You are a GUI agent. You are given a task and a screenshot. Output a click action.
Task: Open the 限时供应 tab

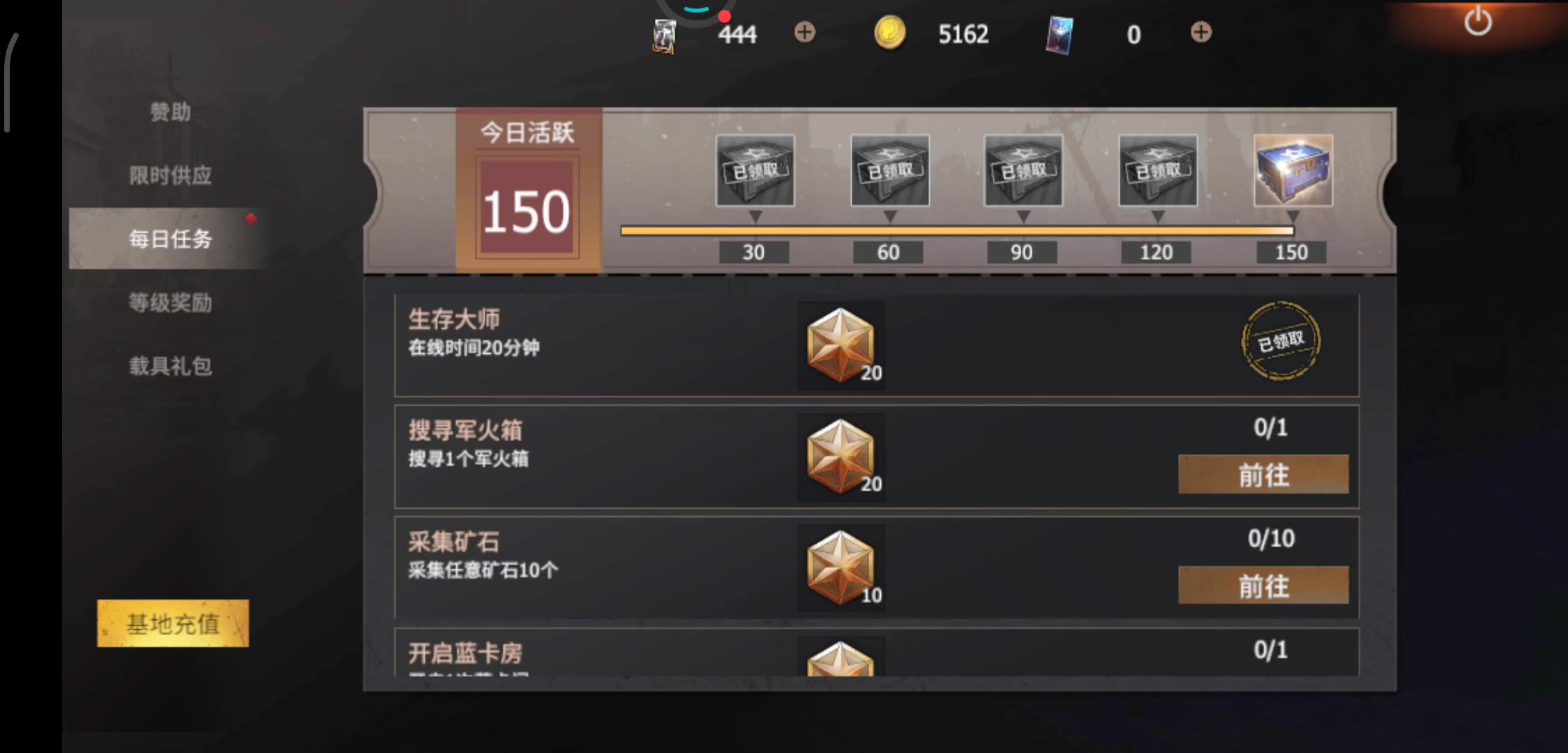point(170,175)
